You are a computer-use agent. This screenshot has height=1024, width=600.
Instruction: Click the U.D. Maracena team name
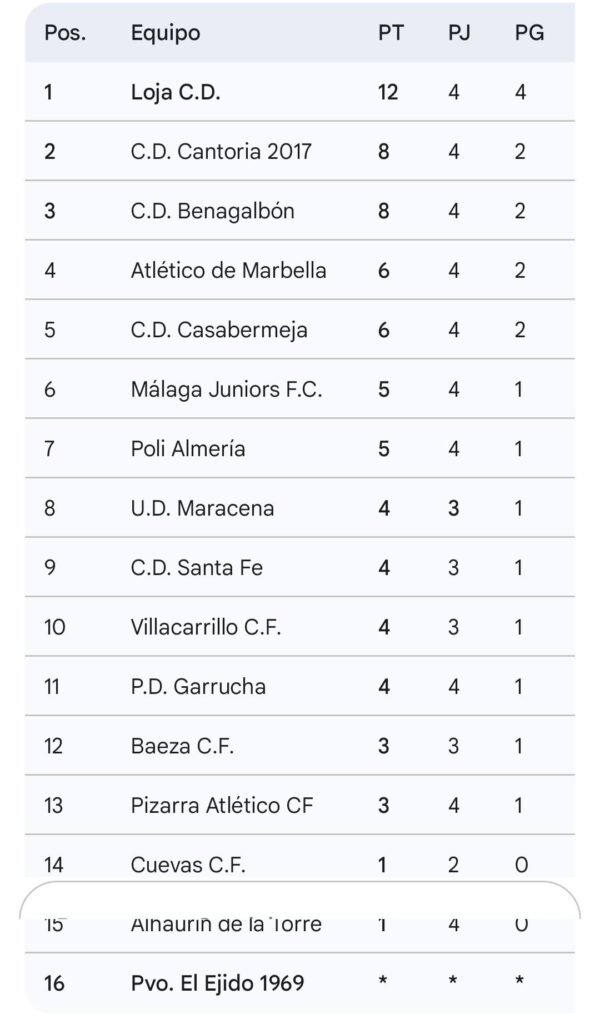[x=202, y=508]
